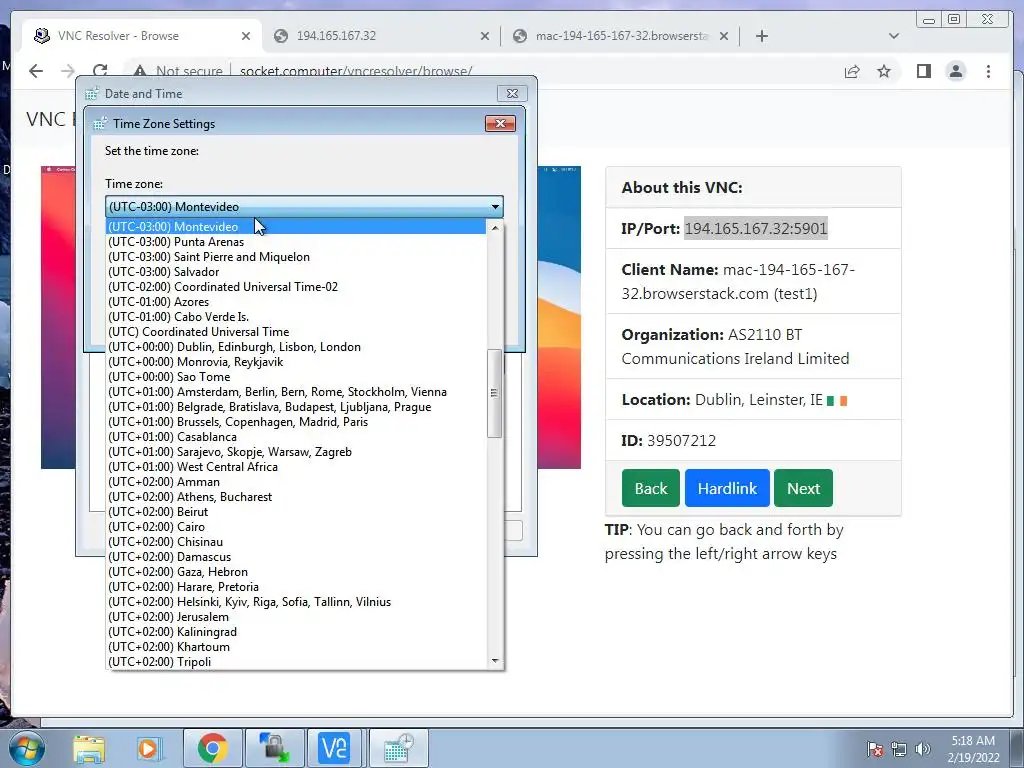Pick (UTC+02:00) Tripoli
1024x768 pixels.
coord(296,662)
